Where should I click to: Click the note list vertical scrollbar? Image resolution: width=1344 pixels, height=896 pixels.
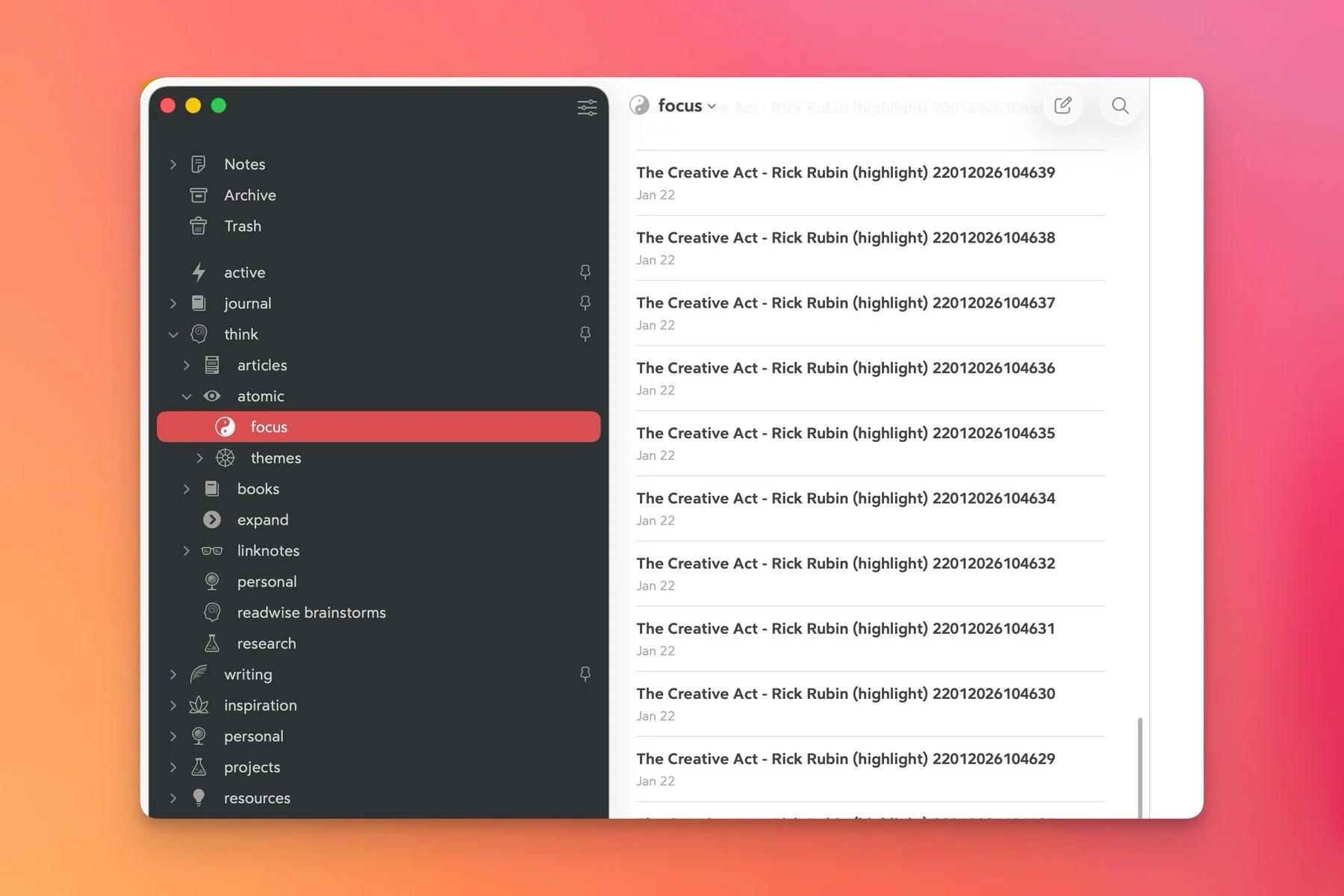pyautogui.click(x=1139, y=768)
